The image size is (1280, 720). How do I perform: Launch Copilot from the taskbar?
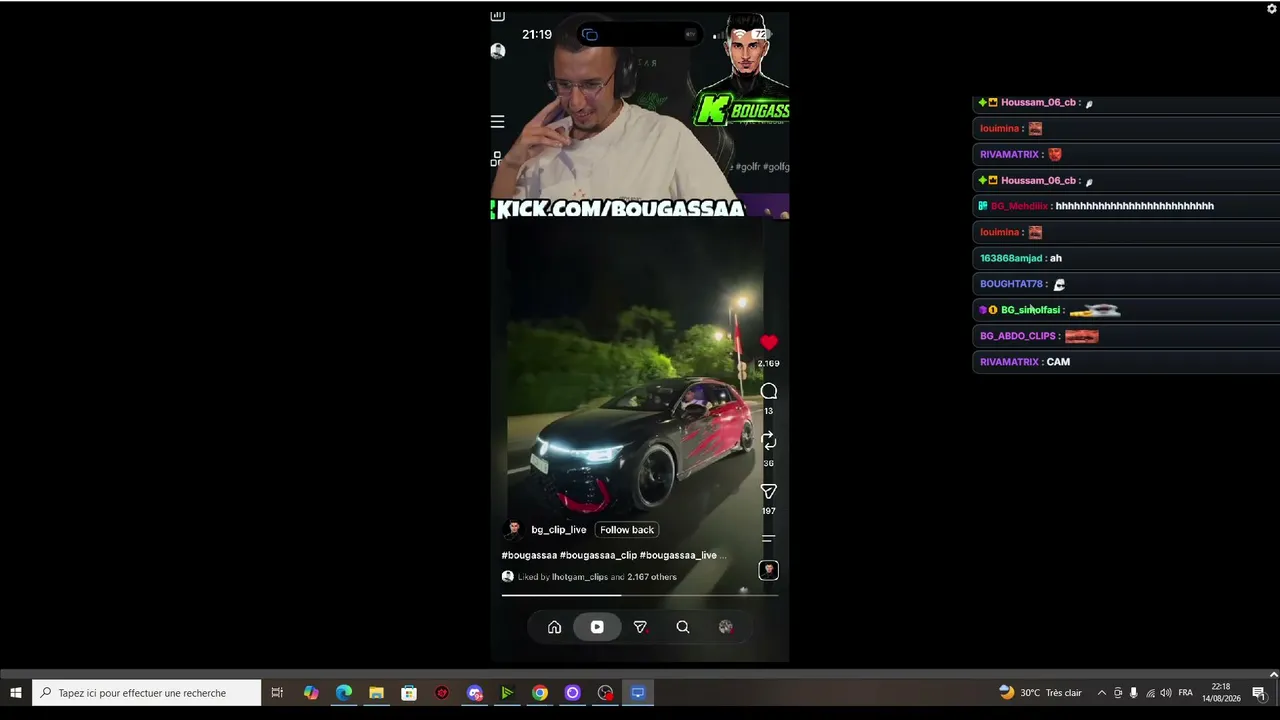[311, 692]
